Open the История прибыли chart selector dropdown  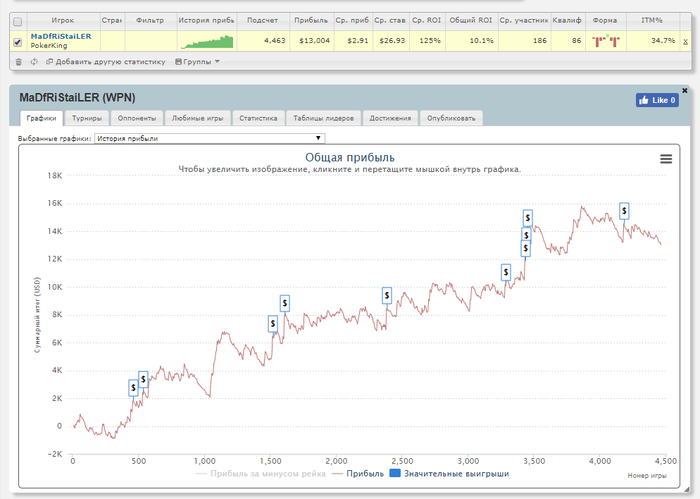[x=209, y=138]
